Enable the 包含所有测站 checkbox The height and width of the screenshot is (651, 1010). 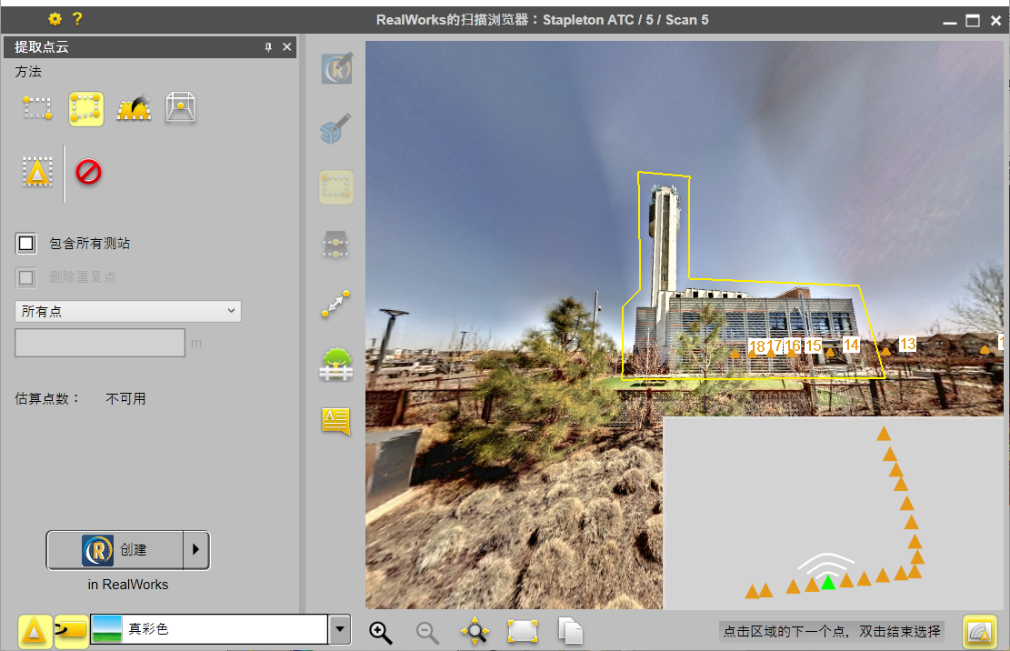tap(25, 243)
